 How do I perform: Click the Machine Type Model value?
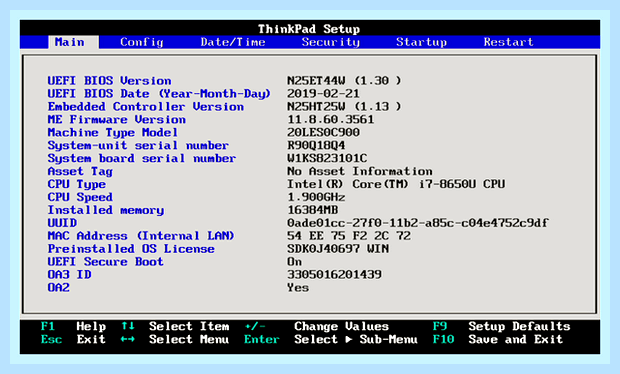323,132
